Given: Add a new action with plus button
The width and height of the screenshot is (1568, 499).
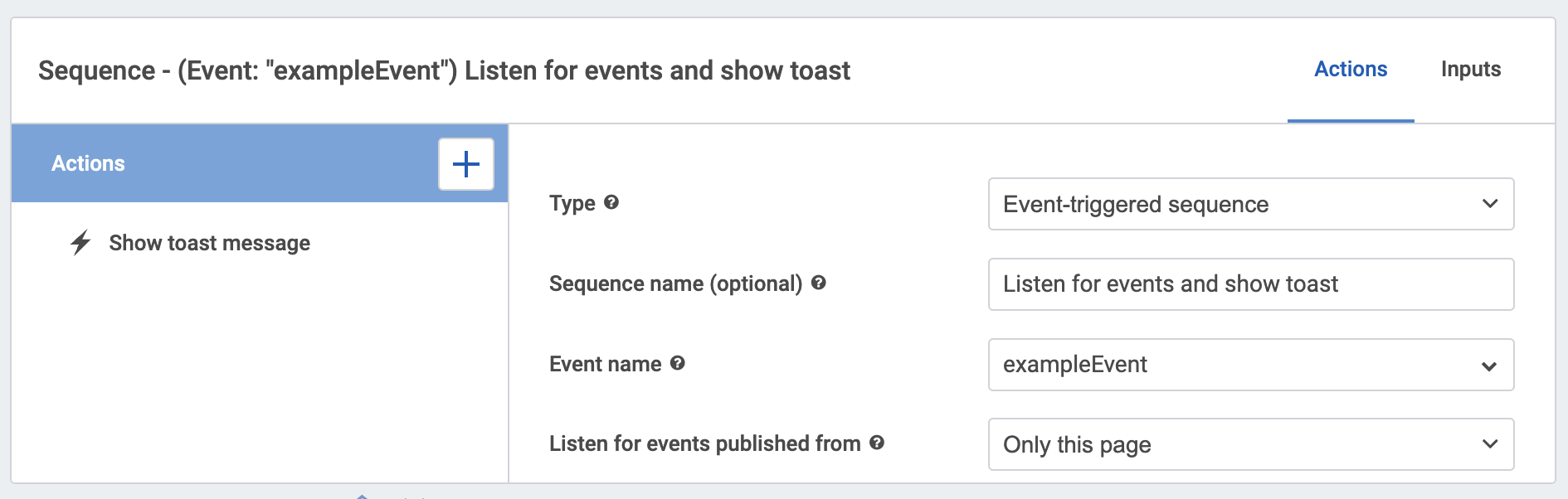Looking at the screenshot, I should pos(465,164).
